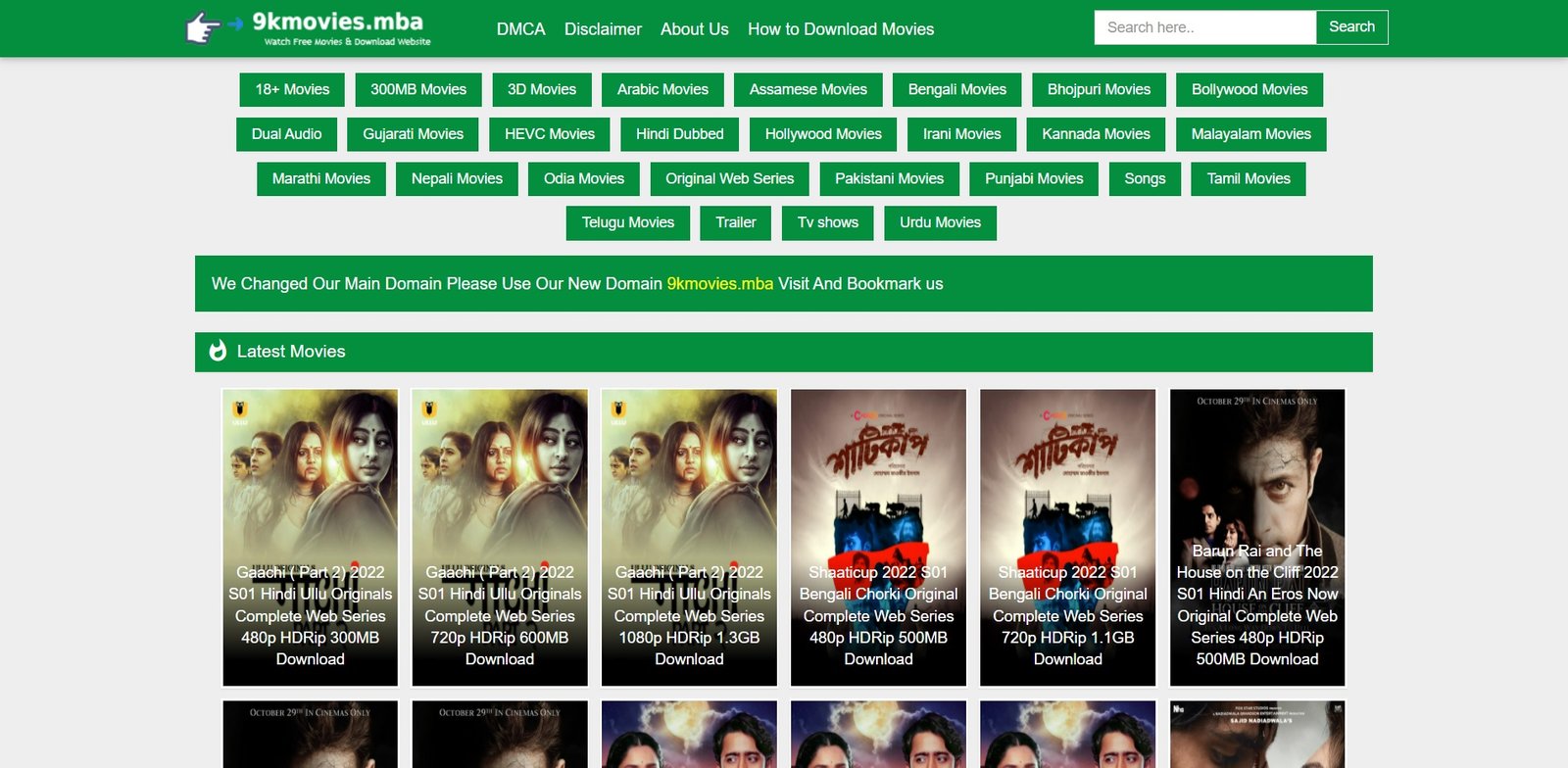Open the Disclaimer page
The height and width of the screenshot is (768, 1568).
tap(603, 29)
